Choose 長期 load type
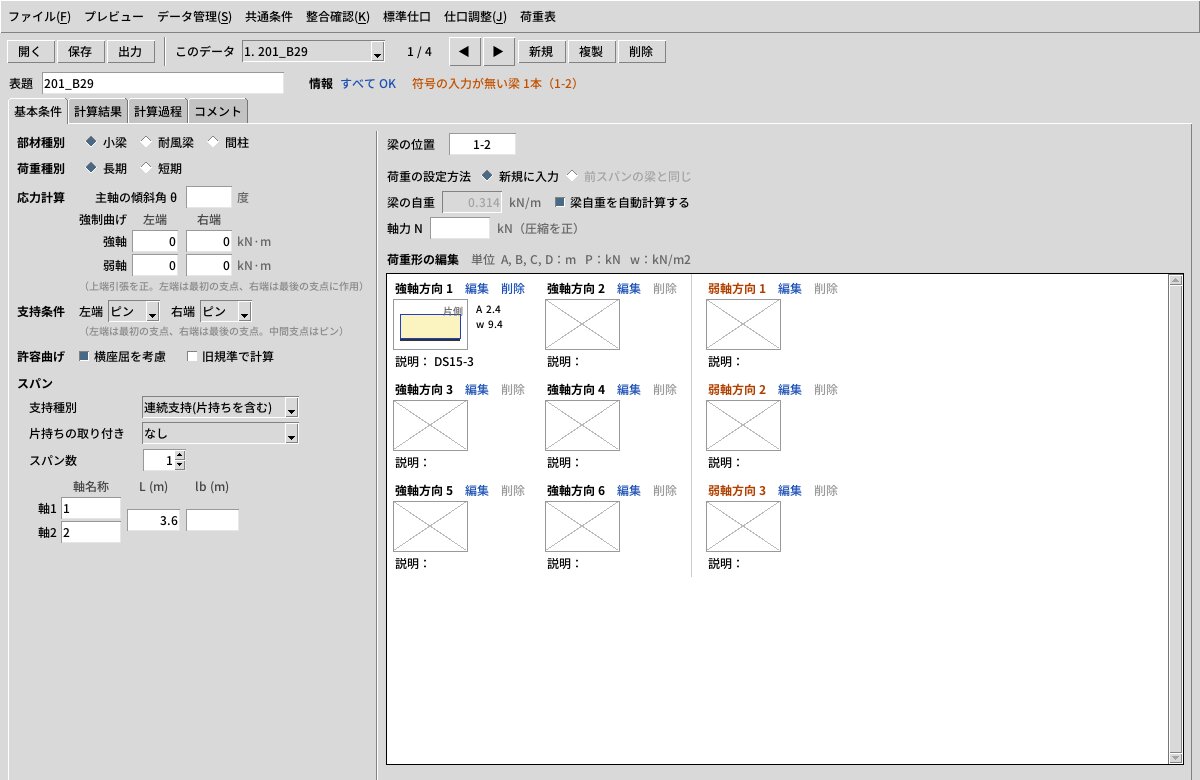The image size is (1200, 780). (106, 168)
